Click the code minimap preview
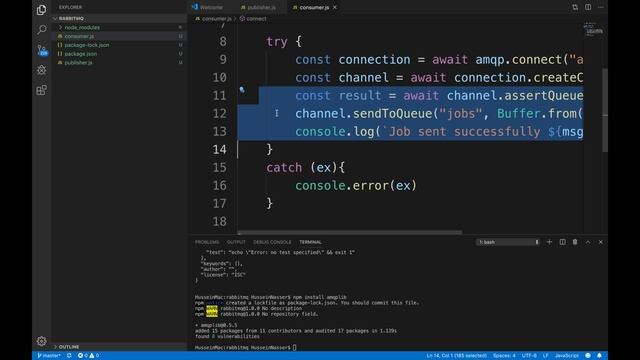 (593, 29)
